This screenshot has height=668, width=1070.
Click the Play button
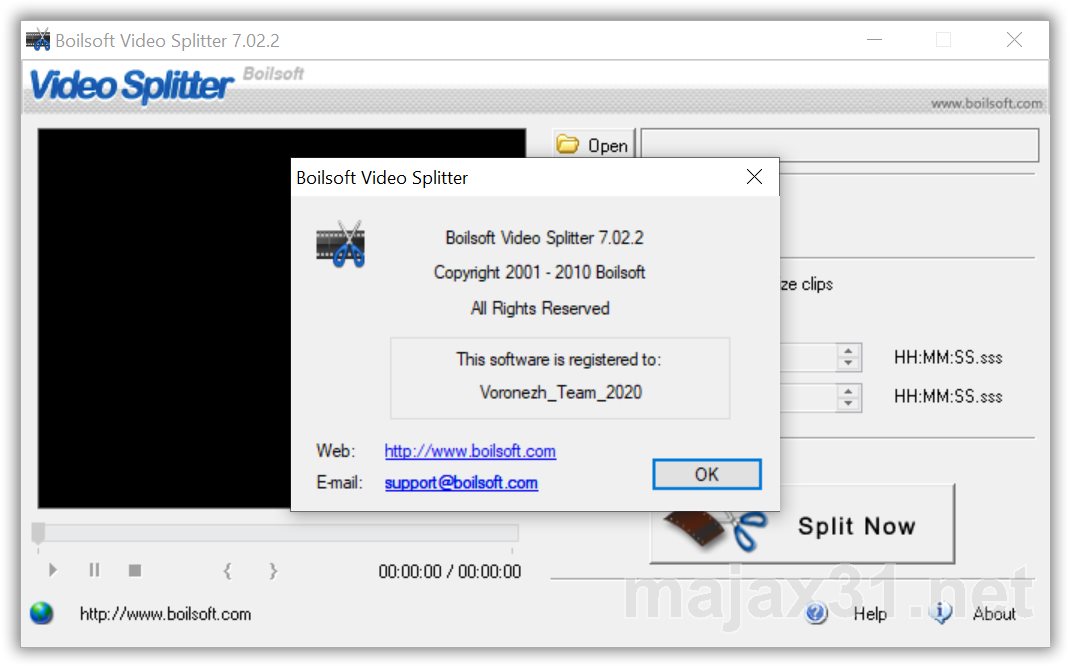(x=53, y=570)
